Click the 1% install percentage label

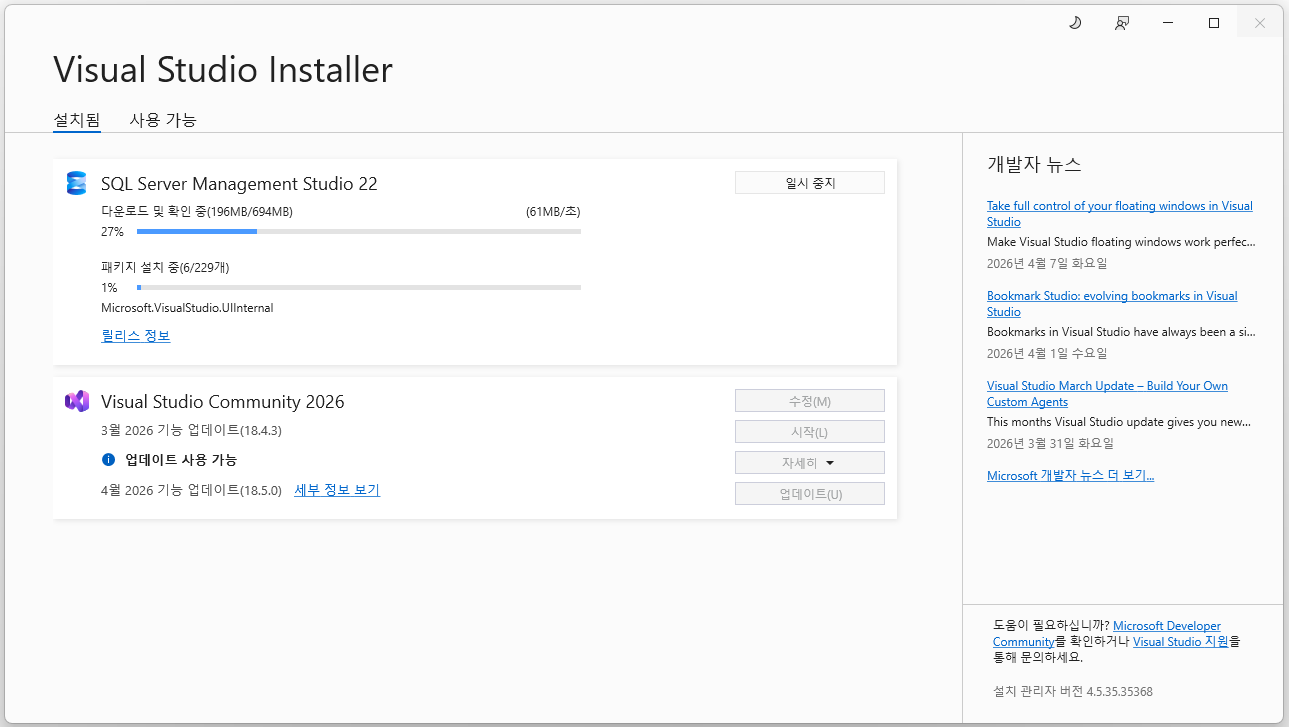tap(109, 288)
